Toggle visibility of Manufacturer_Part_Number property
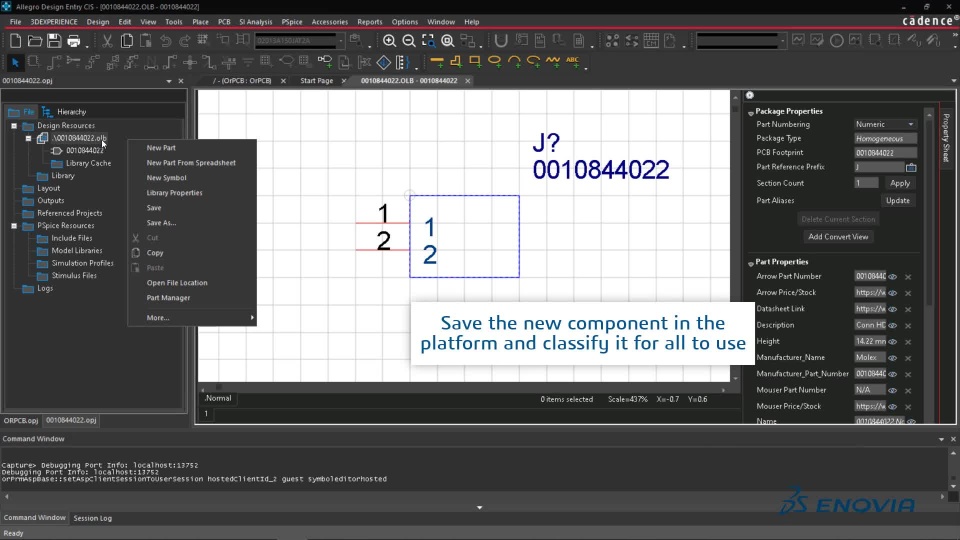Screen dimensions: 960x540 click(x=893, y=374)
